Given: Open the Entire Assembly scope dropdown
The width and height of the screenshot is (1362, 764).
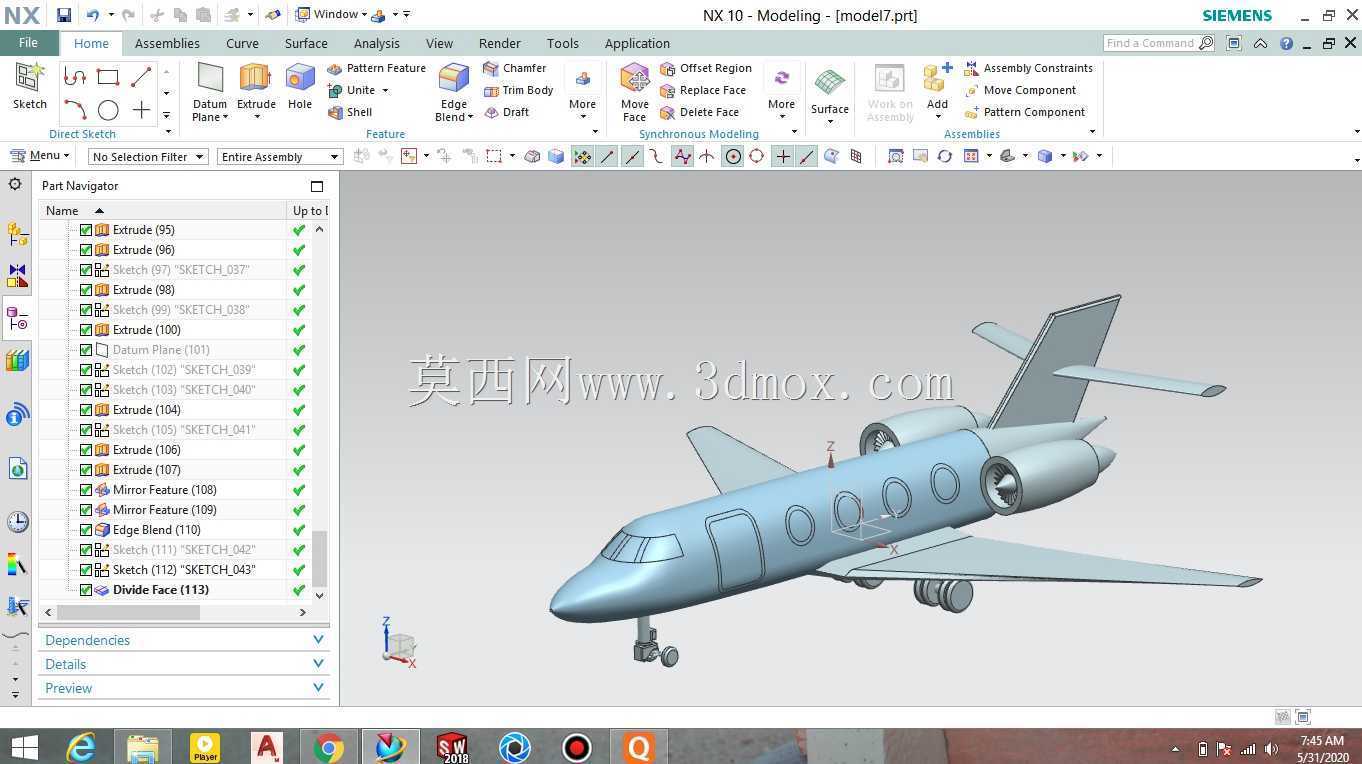Looking at the screenshot, I should coord(280,157).
